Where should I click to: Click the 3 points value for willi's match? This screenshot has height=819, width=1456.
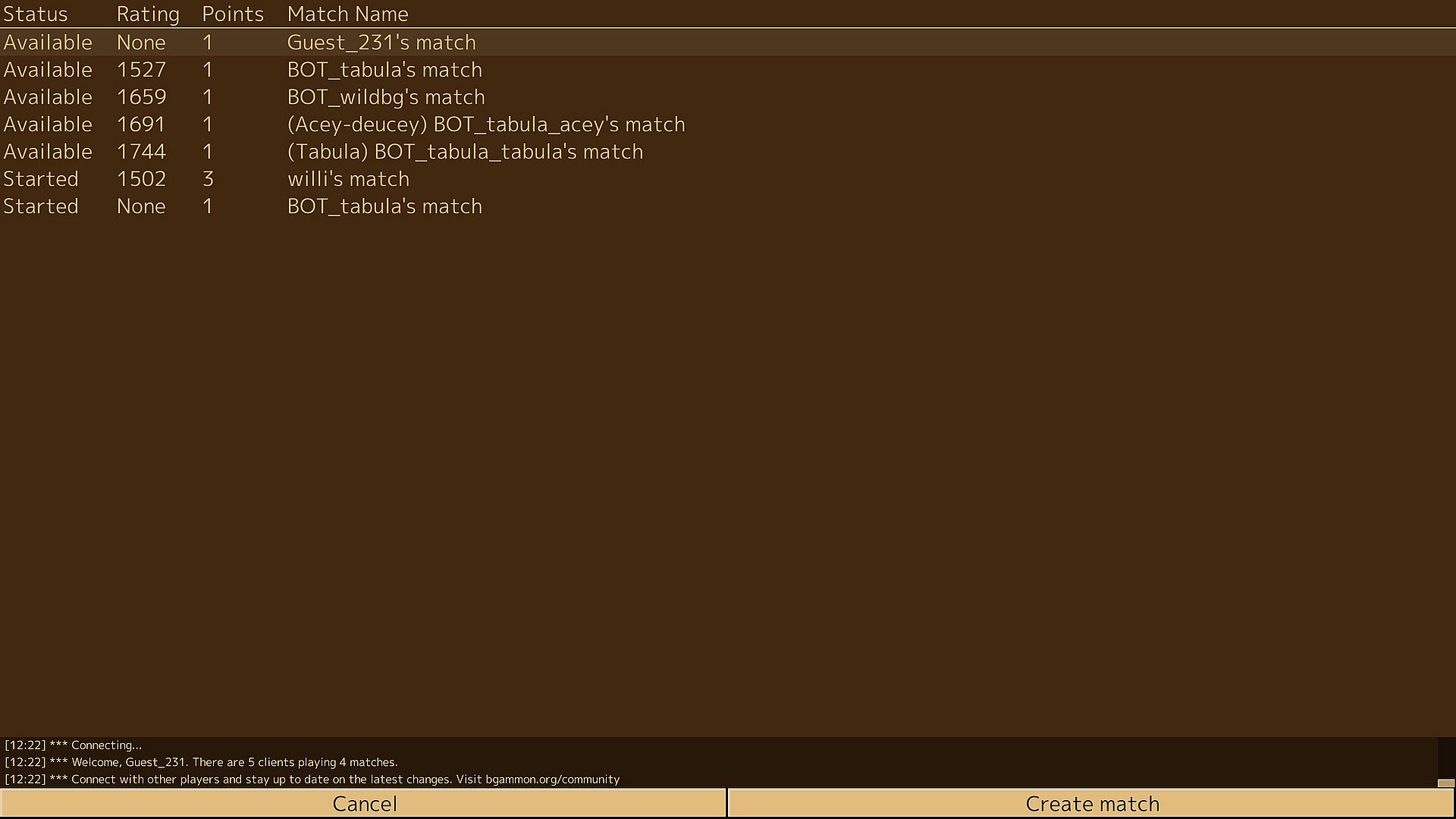[208, 179]
